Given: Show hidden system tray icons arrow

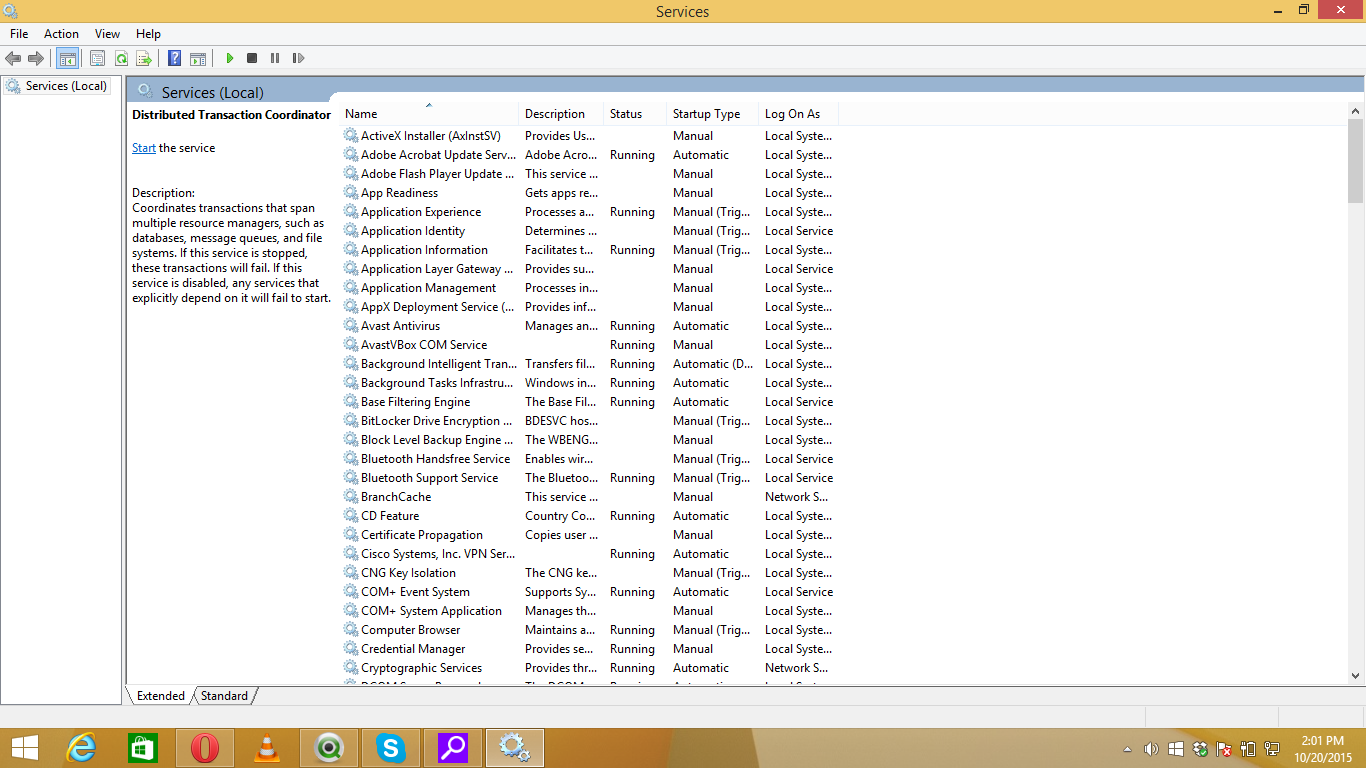Looking at the screenshot, I should [1128, 748].
